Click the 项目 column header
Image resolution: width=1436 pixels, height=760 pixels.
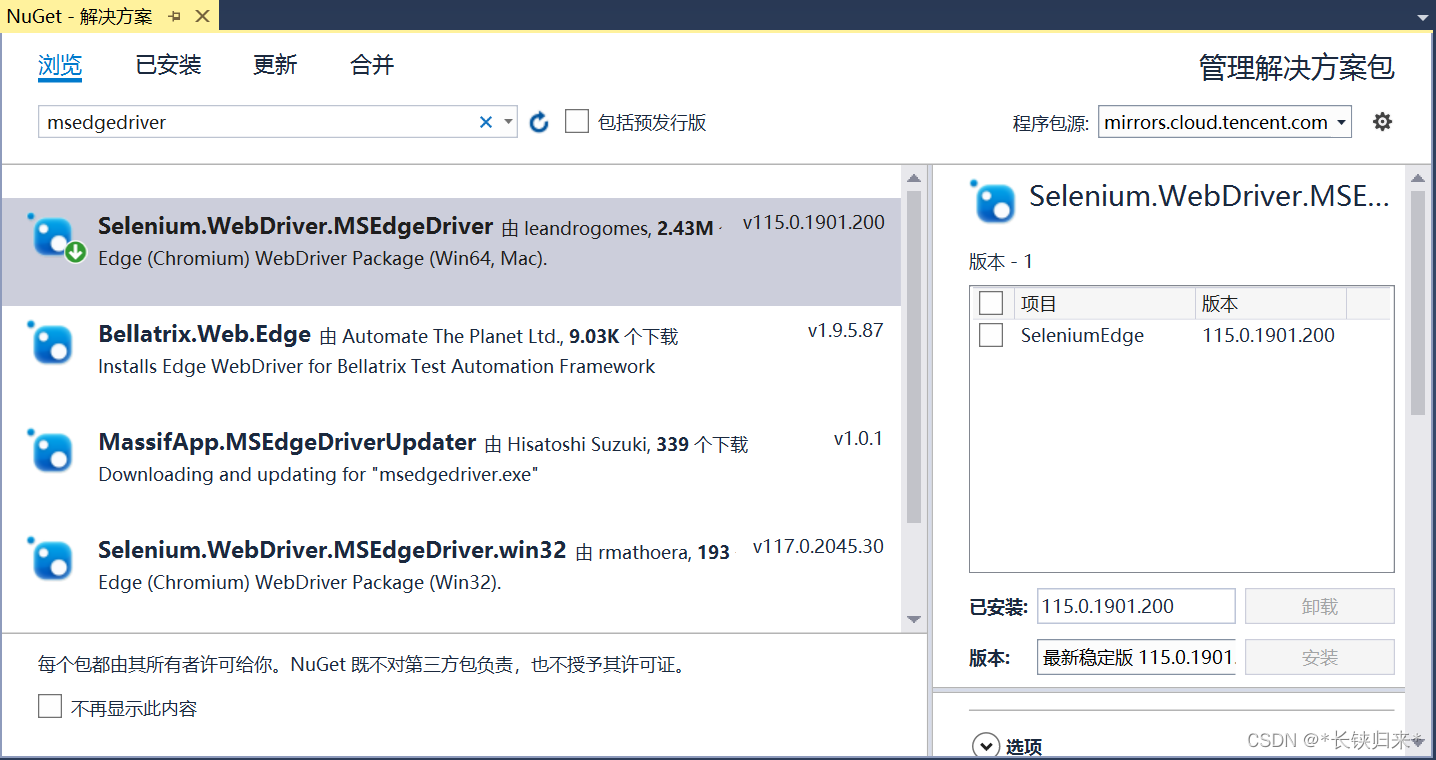1104,303
